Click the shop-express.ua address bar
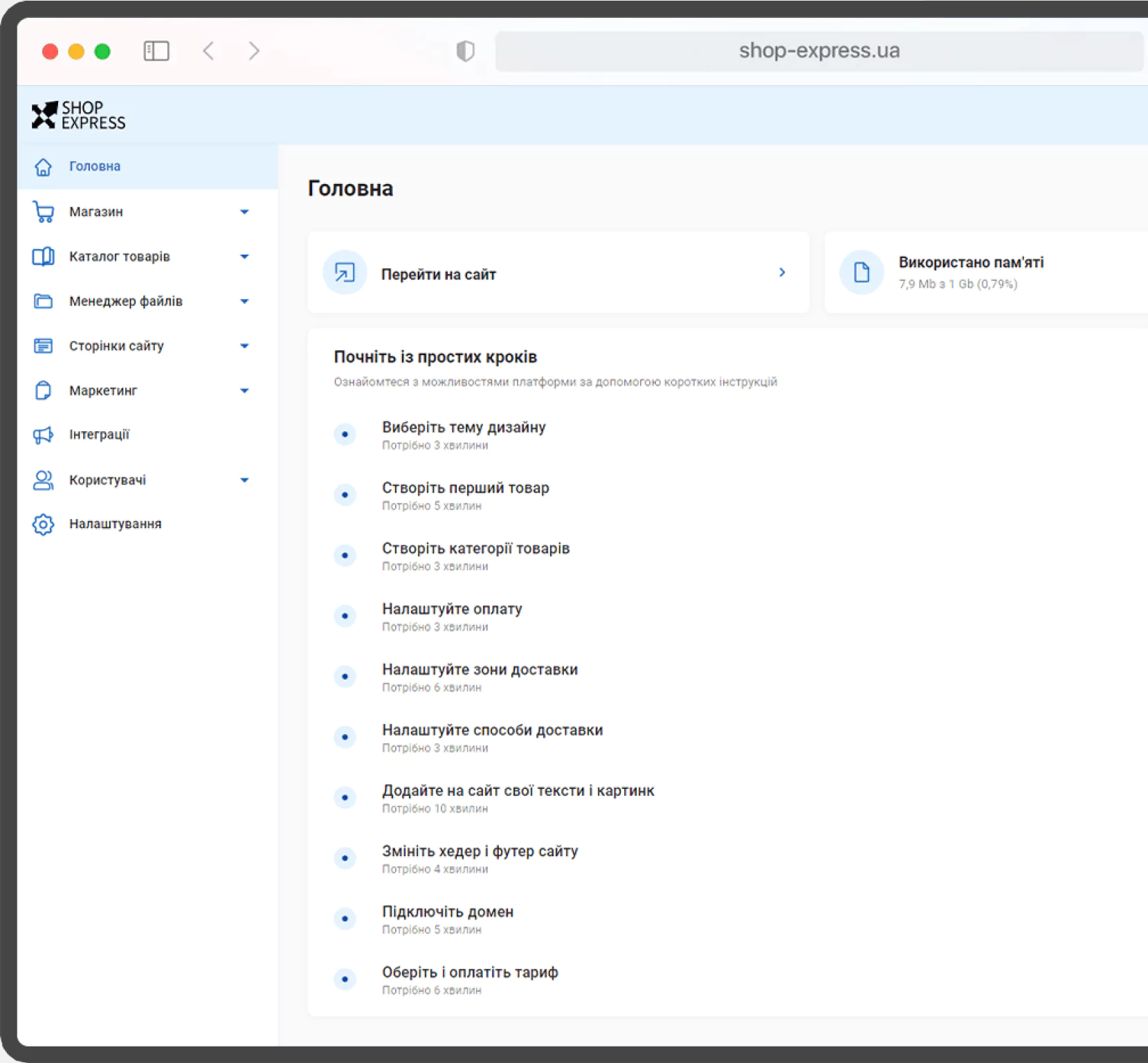 click(819, 51)
